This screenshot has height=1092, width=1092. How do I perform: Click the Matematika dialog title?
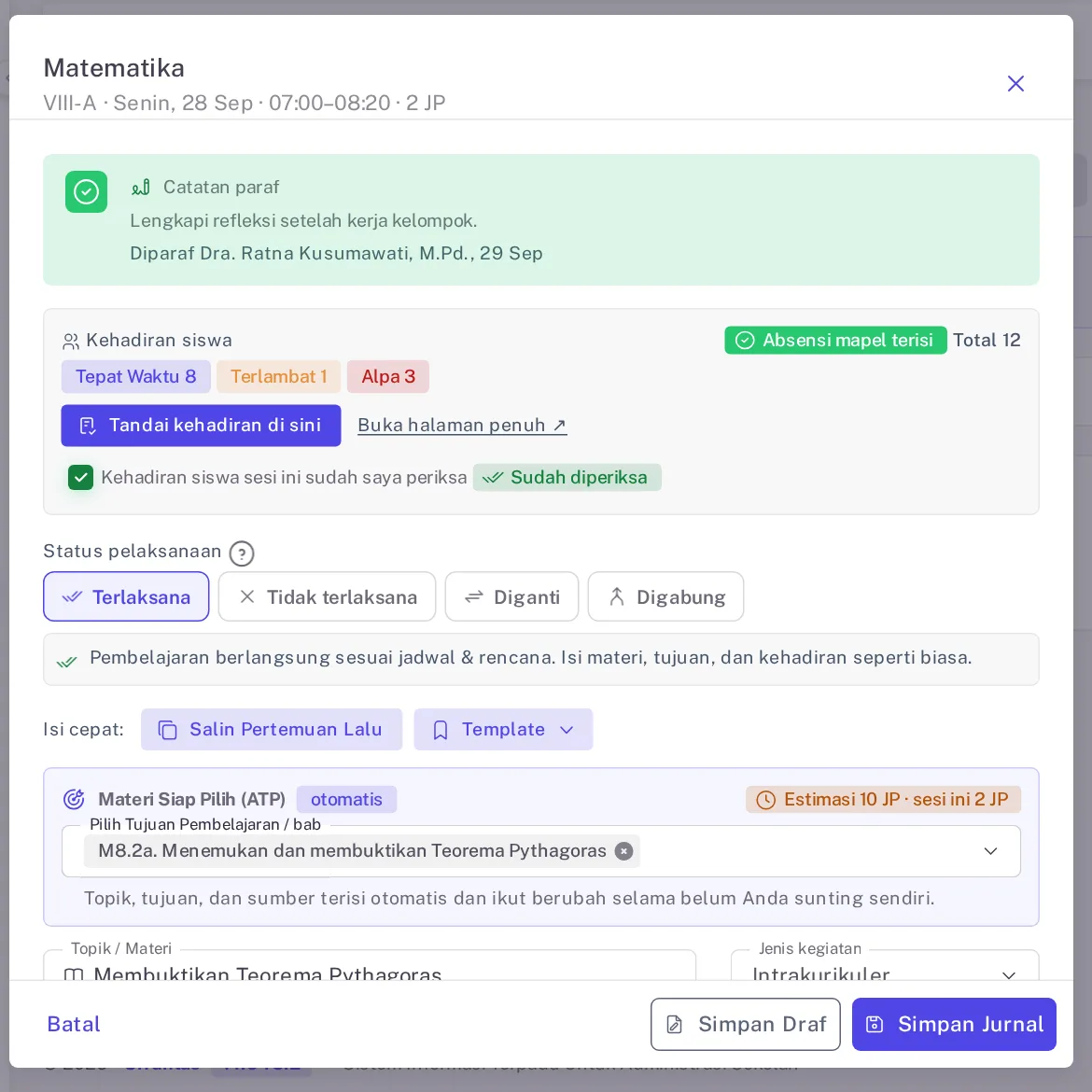[114, 68]
